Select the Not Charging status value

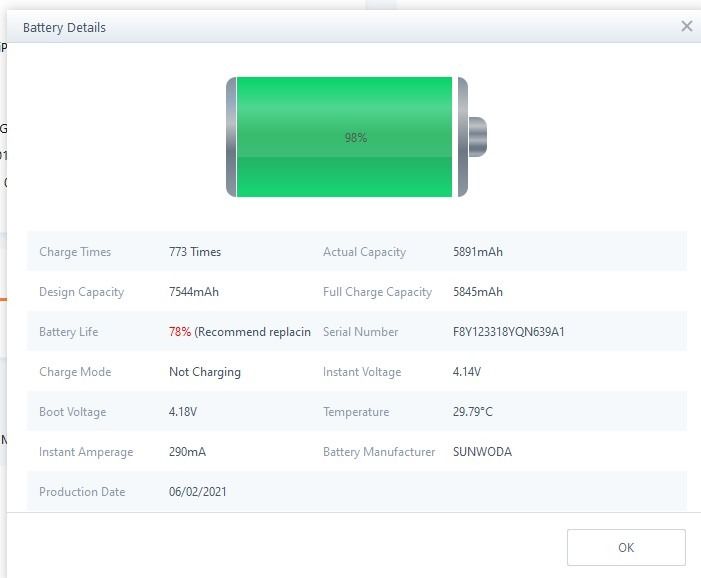coord(205,372)
